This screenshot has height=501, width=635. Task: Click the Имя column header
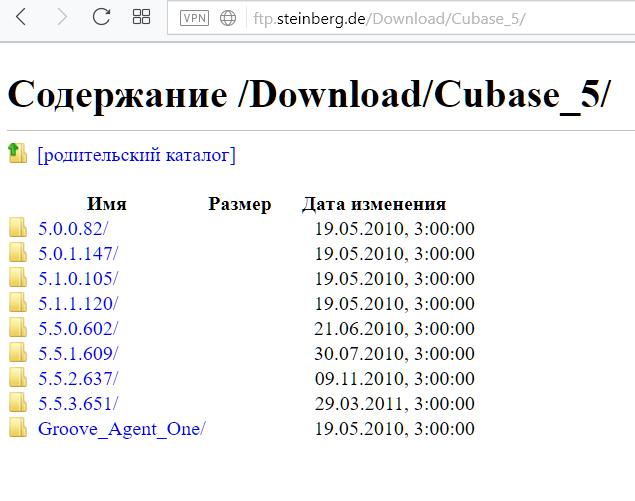coord(107,204)
